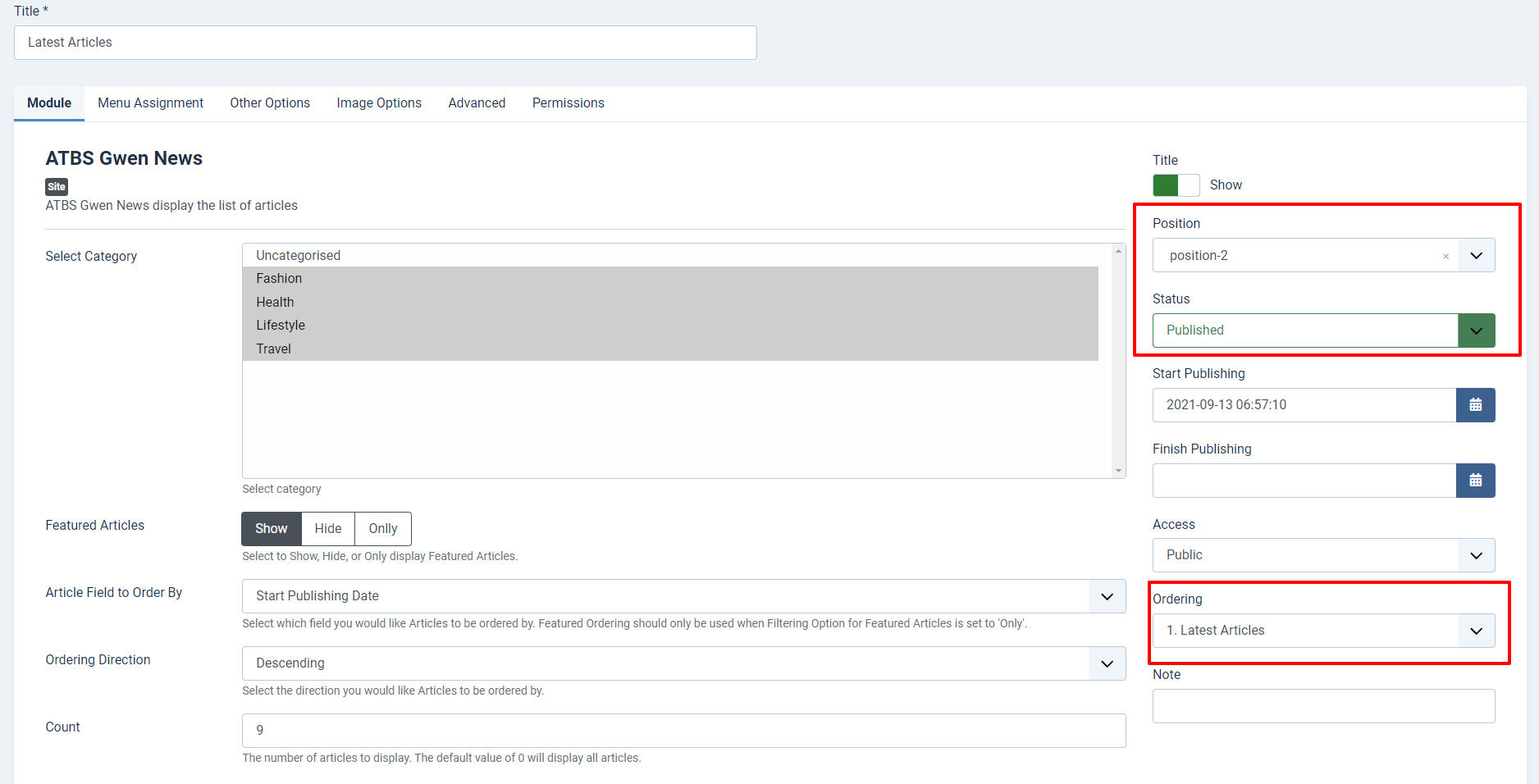This screenshot has height=784, width=1539.
Task: Set Featured Articles to Only
Action: tap(382, 529)
